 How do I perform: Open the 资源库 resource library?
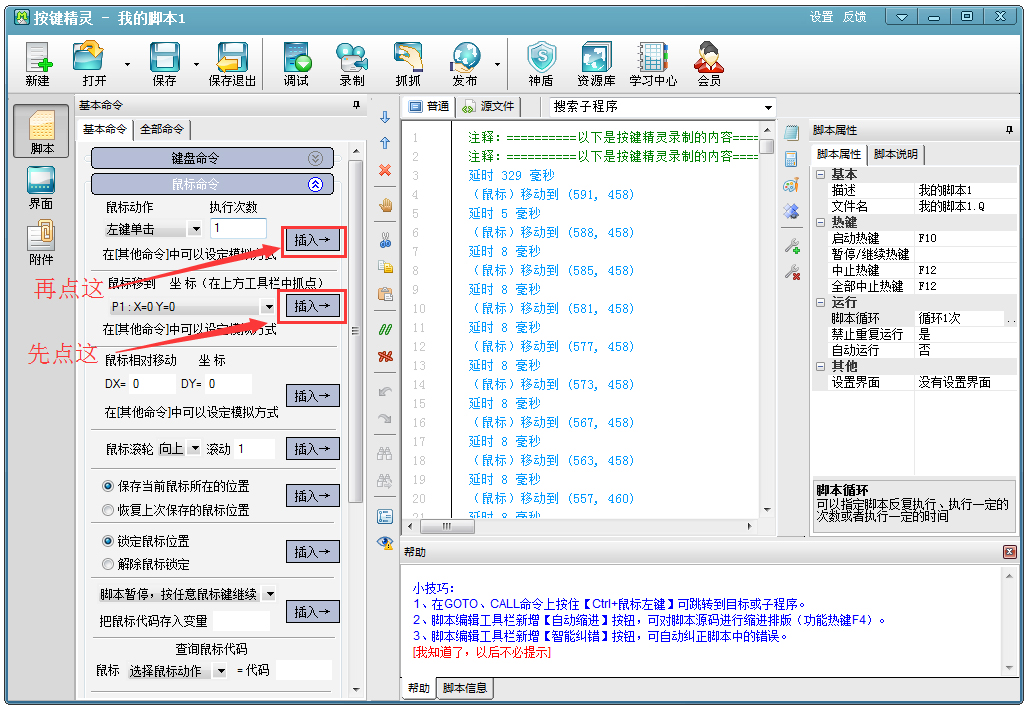pyautogui.click(x=597, y=64)
